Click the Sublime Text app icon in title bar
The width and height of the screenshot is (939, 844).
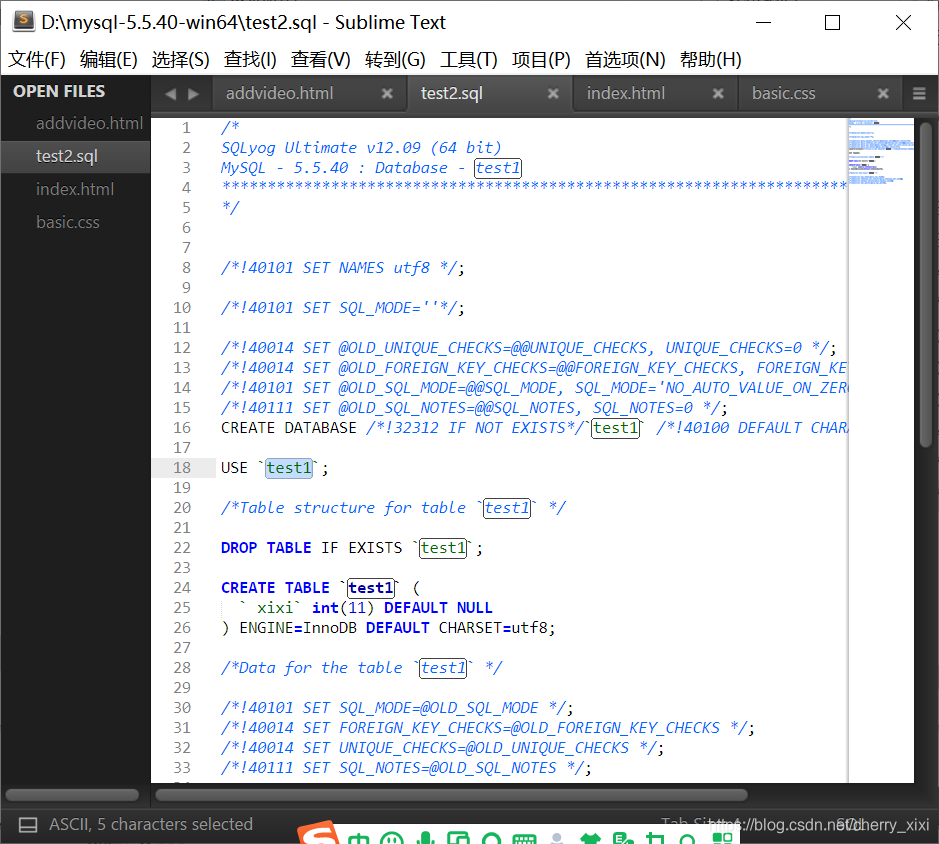[23, 21]
